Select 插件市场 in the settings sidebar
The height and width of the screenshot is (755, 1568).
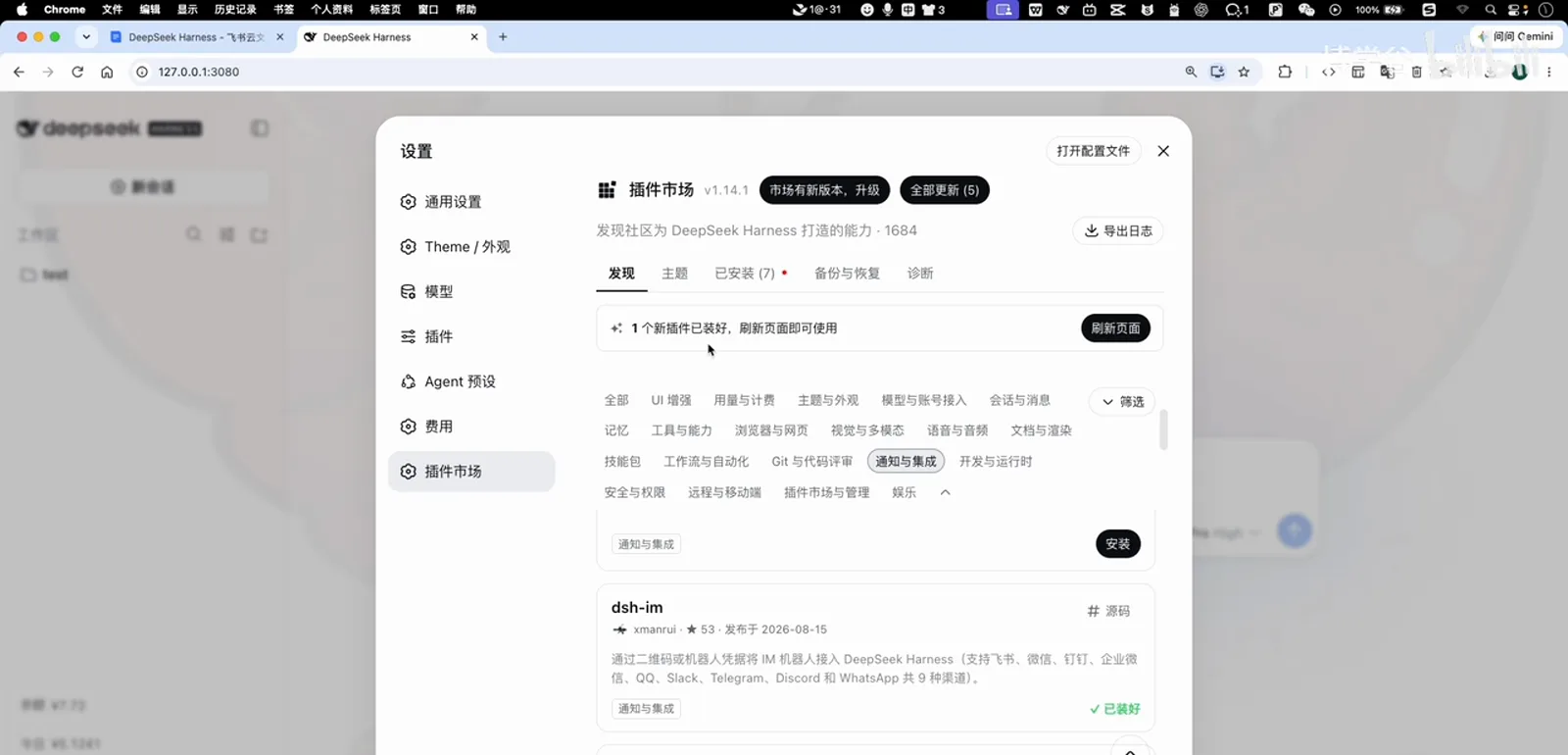471,472
